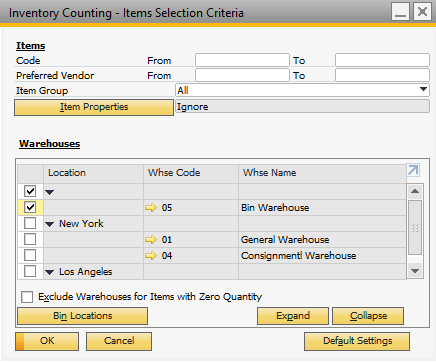The height and width of the screenshot is (362, 436).
Task: Open link arrow for warehouse 04
Action: (151, 256)
